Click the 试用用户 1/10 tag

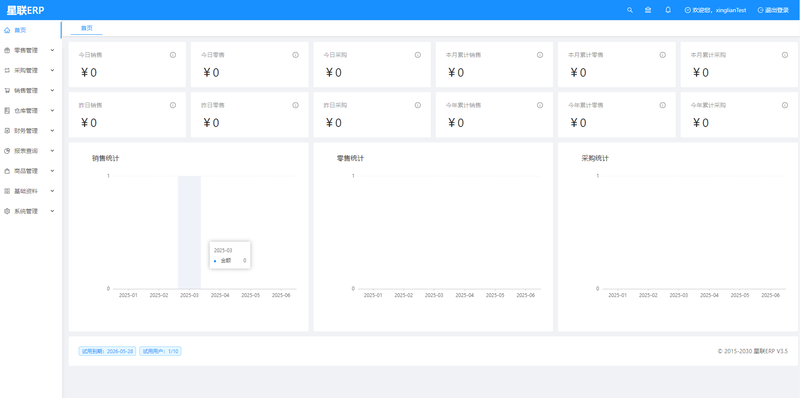point(160,351)
